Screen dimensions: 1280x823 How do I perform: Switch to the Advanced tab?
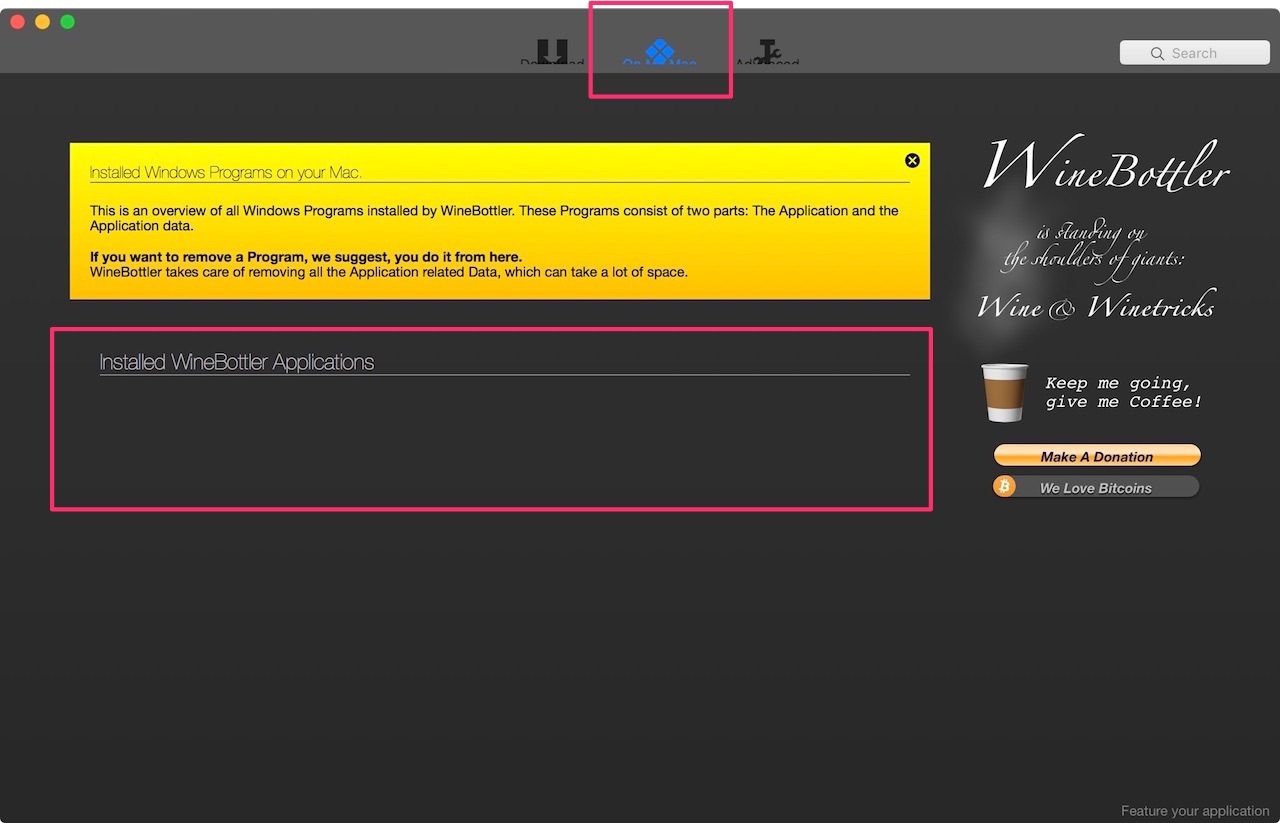pos(767,54)
